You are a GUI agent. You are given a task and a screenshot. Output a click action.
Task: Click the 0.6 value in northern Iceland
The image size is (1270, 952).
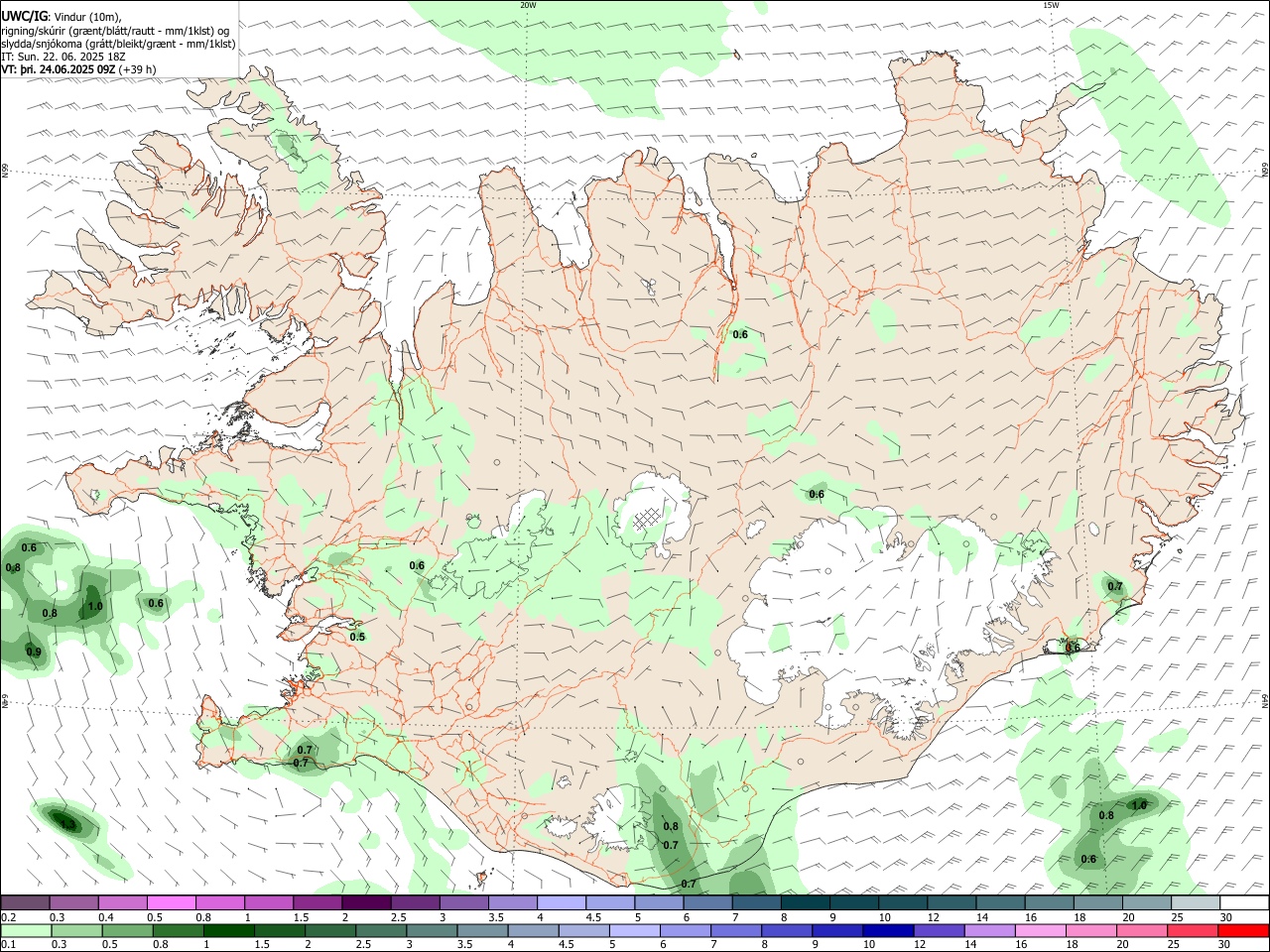pyautogui.click(x=740, y=334)
